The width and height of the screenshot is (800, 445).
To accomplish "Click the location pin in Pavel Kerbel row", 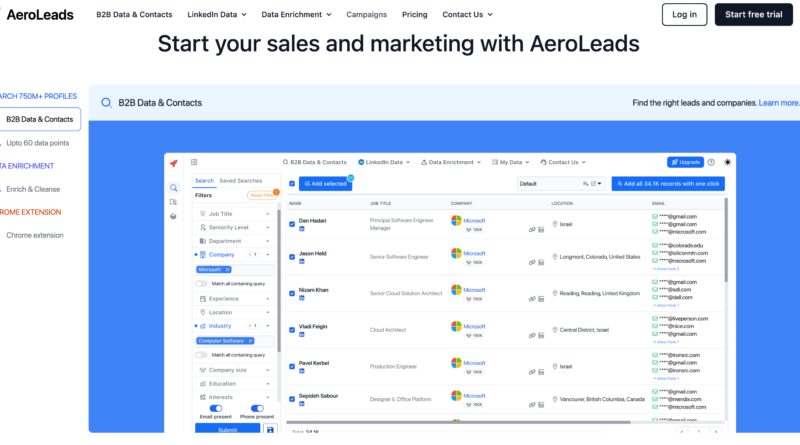I will tap(555, 366).
